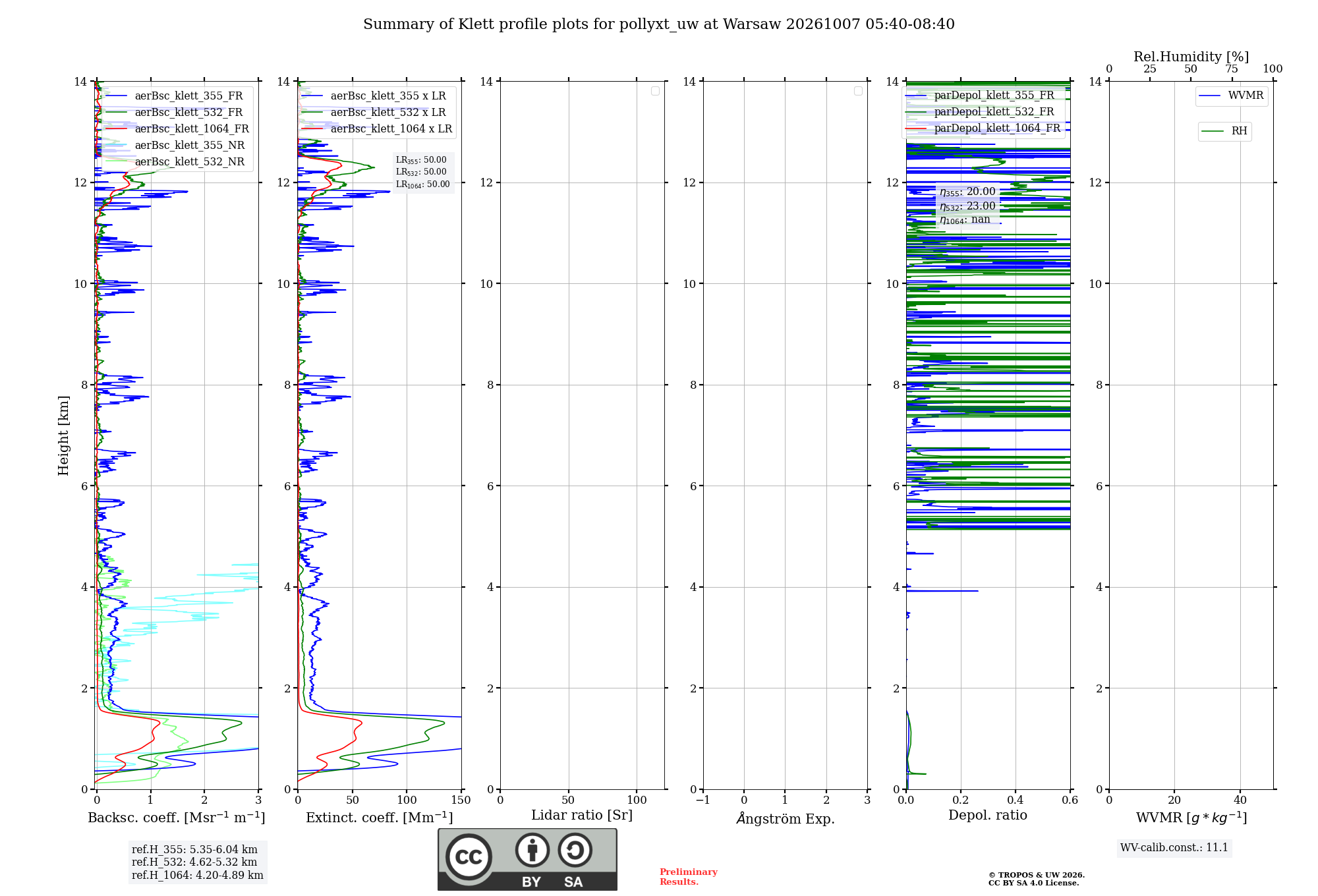Click the empty legend box in Lidar ratio plot
Screen dimensions: 1318x896
[655, 91]
